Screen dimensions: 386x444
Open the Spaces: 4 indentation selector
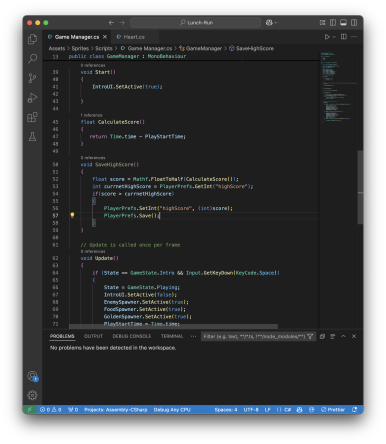(x=226, y=410)
